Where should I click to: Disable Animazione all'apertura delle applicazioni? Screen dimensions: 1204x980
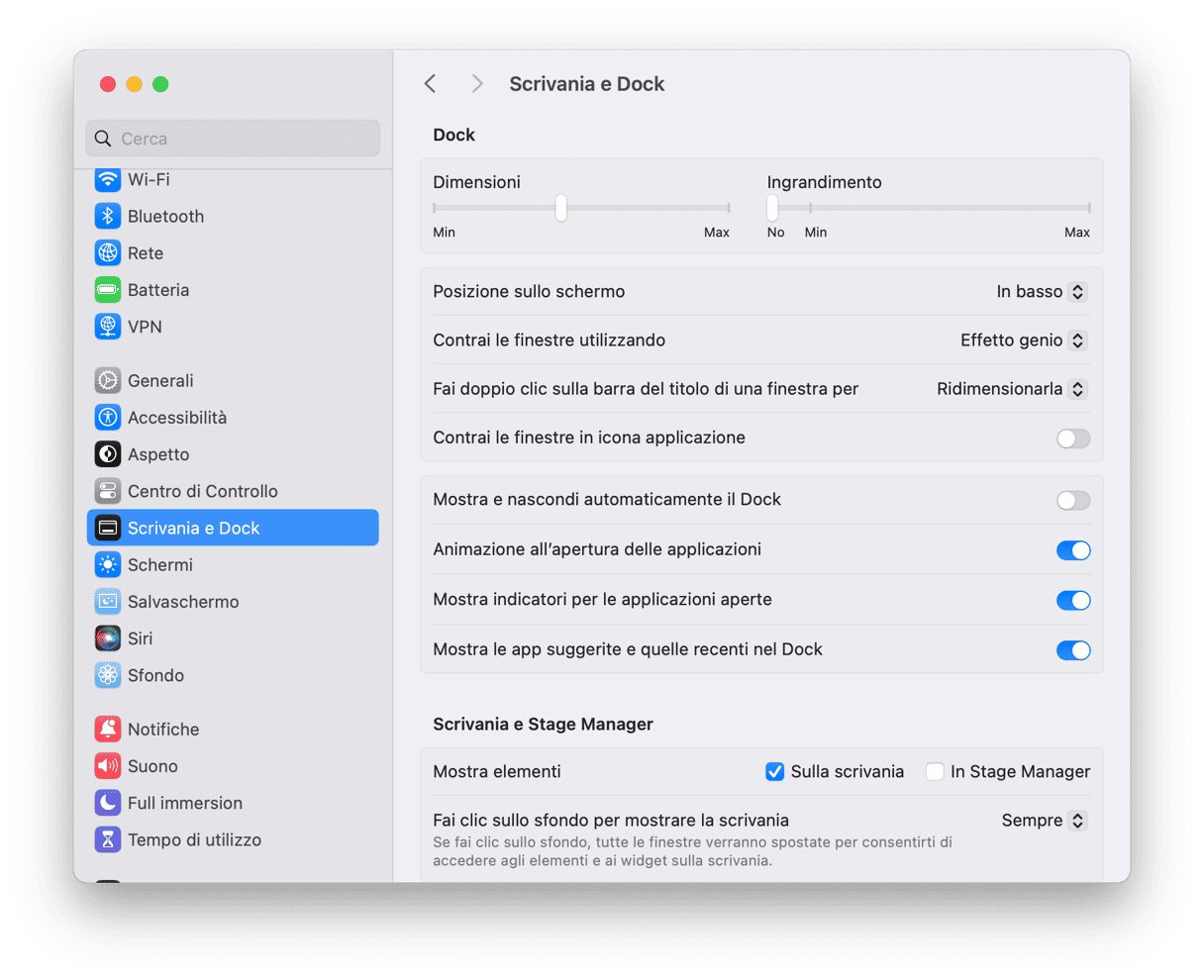[x=1073, y=550]
